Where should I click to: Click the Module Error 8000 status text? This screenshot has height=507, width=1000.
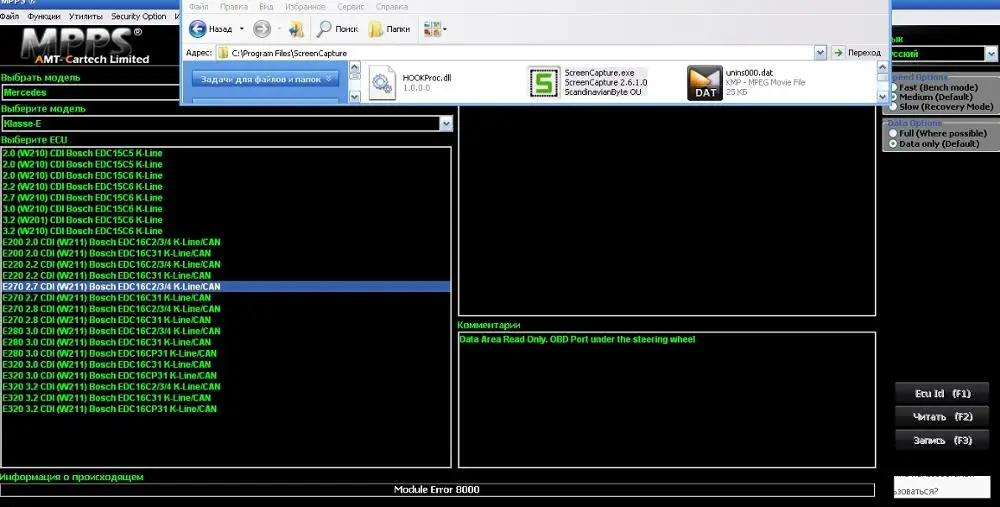point(437,490)
